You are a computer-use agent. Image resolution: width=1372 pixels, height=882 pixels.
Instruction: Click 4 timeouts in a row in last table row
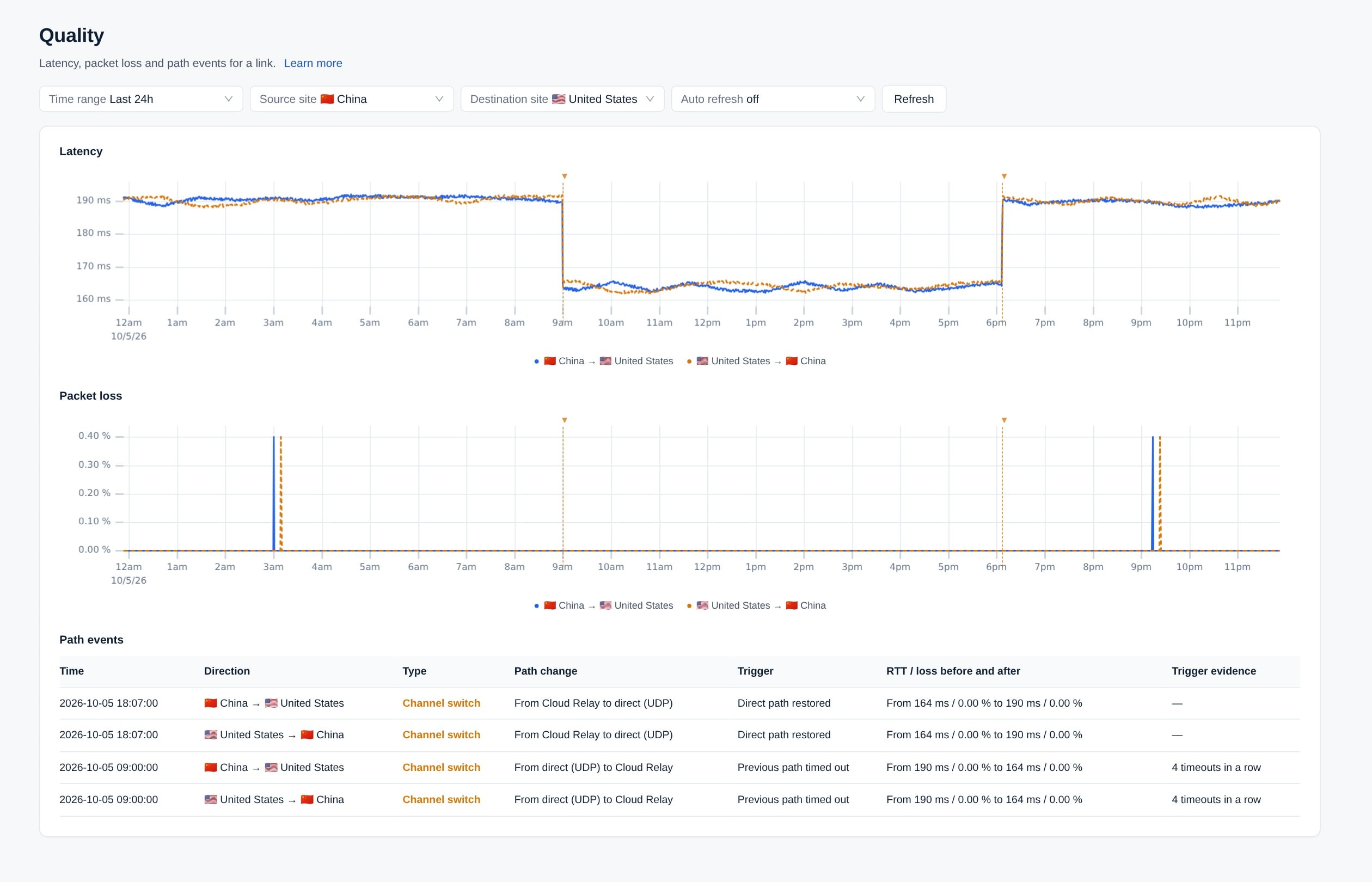[1216, 800]
